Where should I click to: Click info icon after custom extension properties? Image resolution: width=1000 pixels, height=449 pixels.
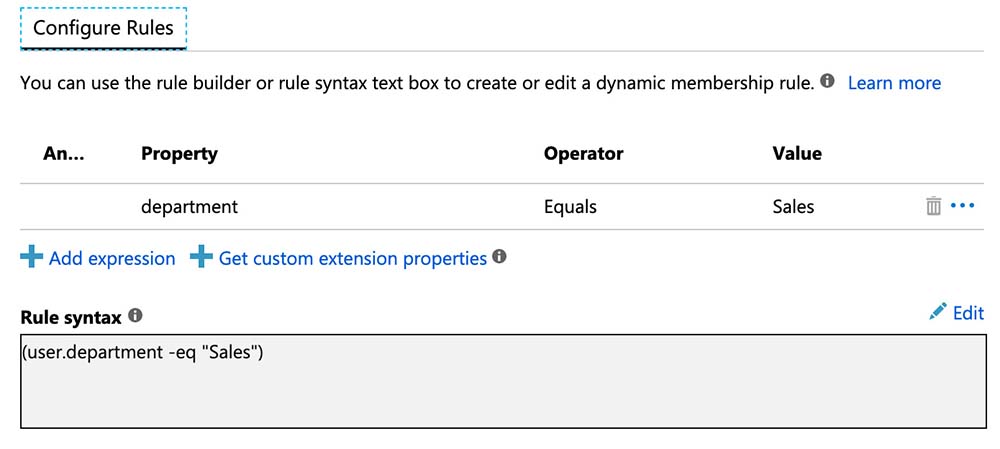pos(500,257)
